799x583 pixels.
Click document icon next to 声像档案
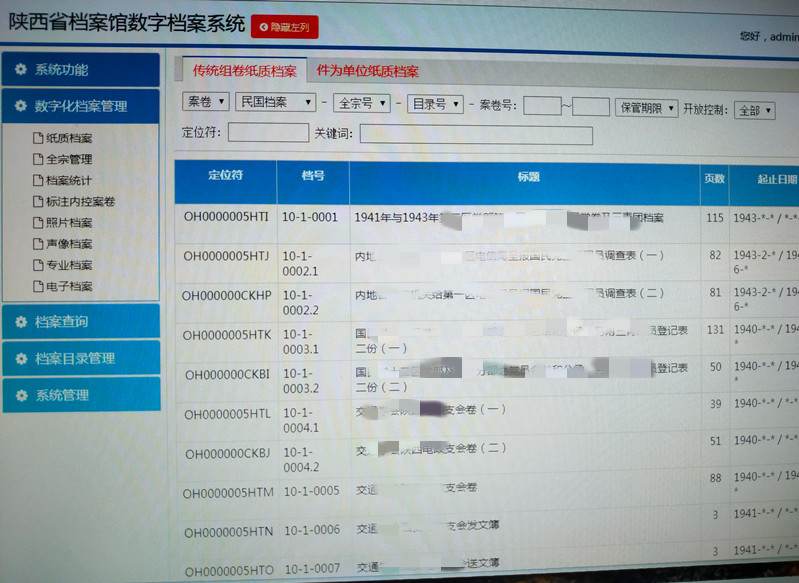pyautogui.click(x=38, y=244)
